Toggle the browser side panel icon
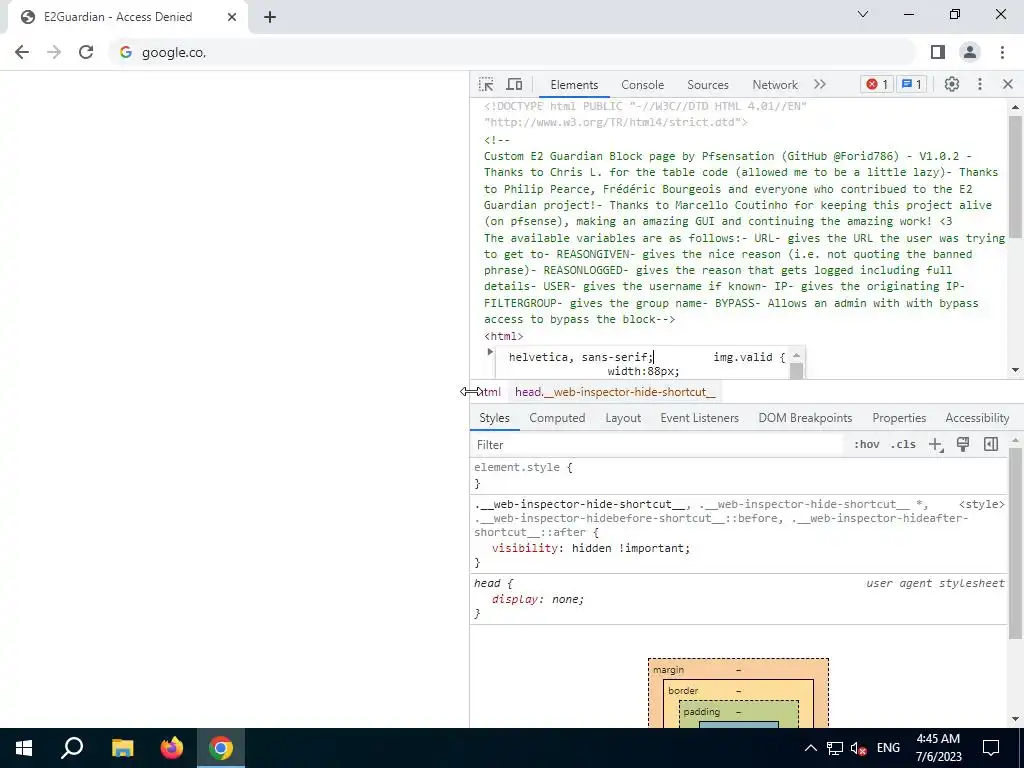This screenshot has width=1024, height=768. (938, 52)
